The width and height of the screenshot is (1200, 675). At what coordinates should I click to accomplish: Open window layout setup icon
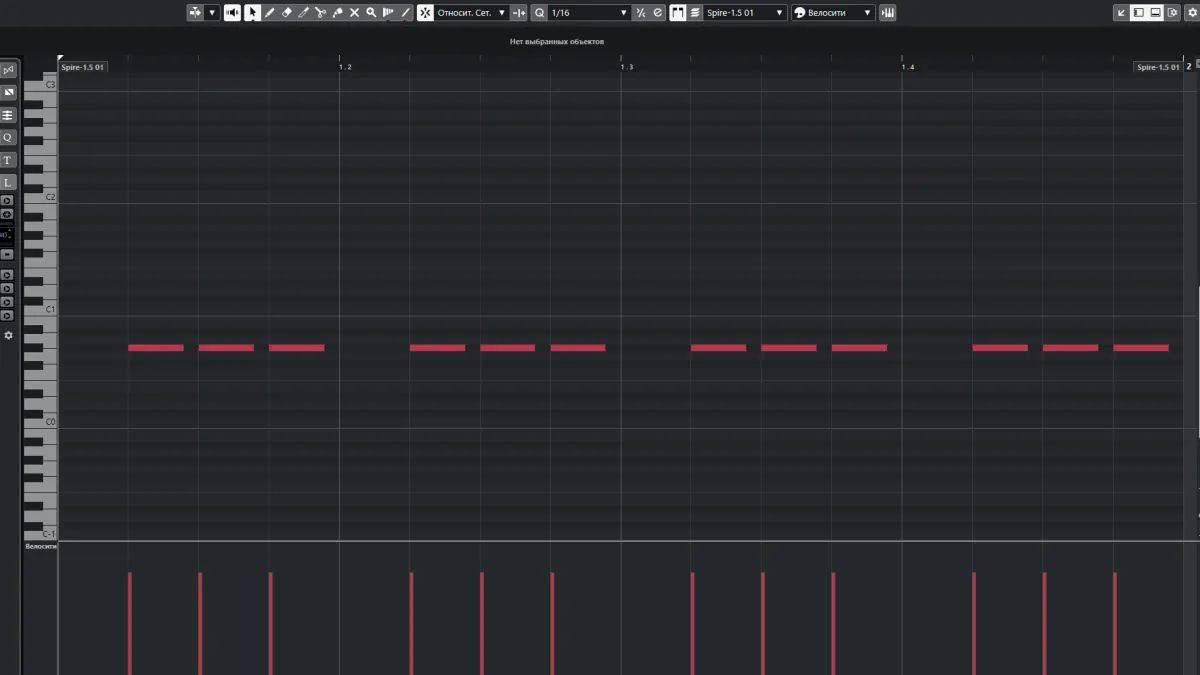tap(1172, 13)
